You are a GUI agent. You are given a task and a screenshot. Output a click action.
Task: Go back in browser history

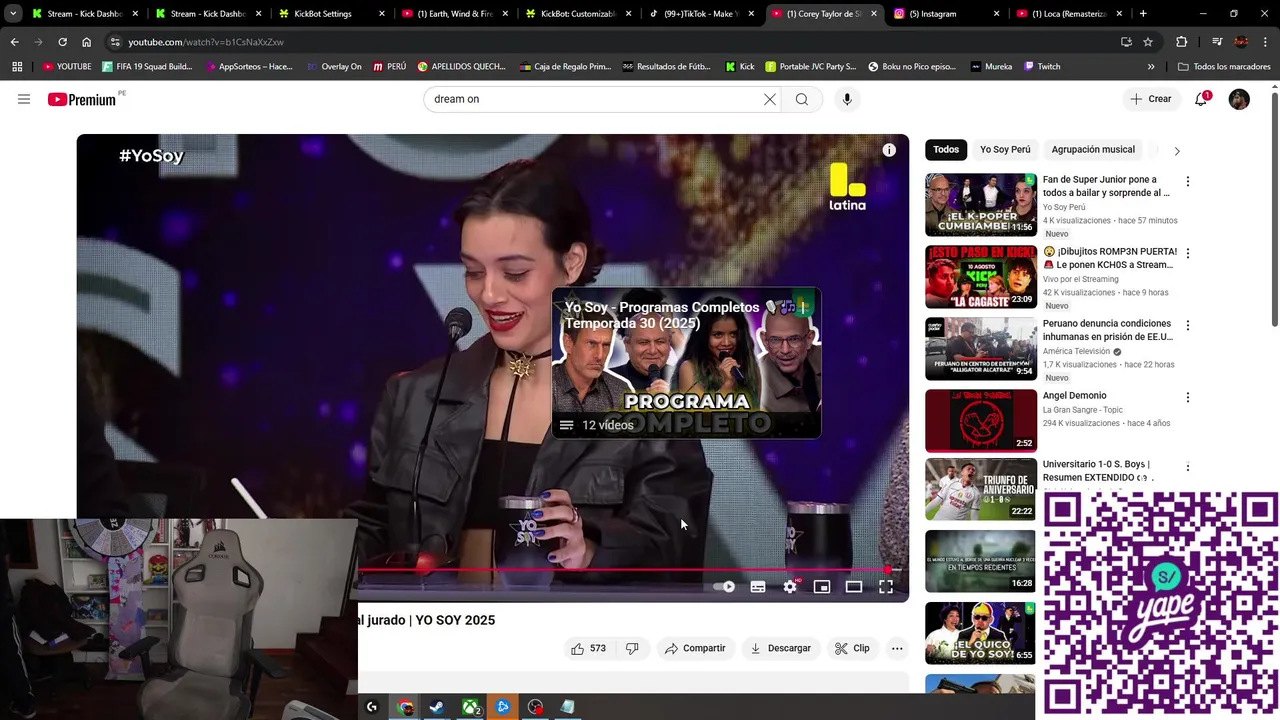pyautogui.click(x=14, y=42)
